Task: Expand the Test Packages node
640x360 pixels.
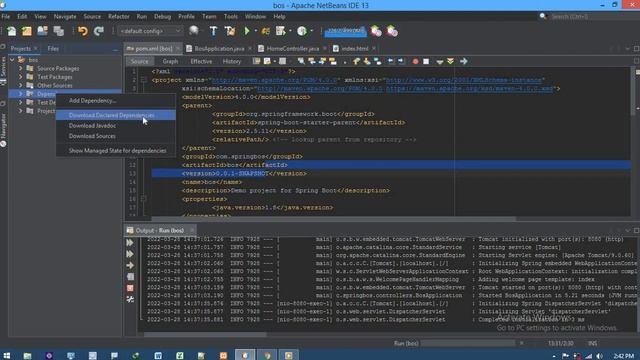Action: [x=20, y=77]
